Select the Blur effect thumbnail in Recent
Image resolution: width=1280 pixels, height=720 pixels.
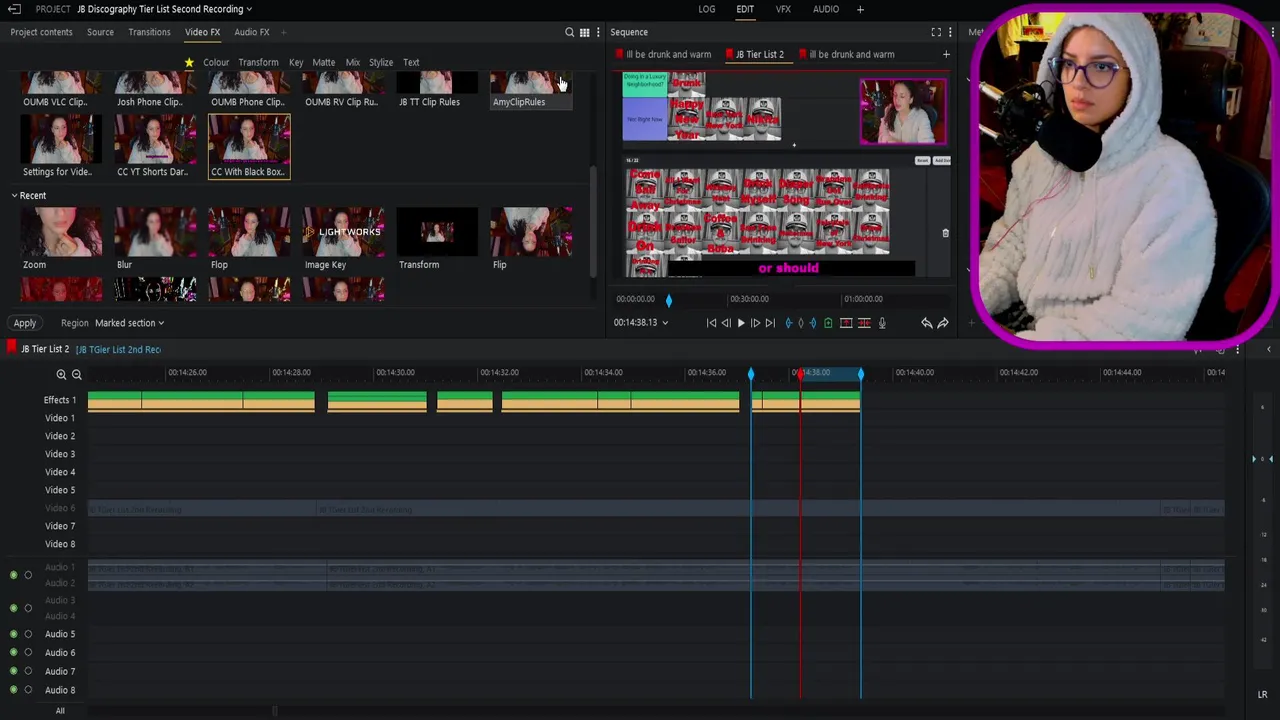(155, 232)
